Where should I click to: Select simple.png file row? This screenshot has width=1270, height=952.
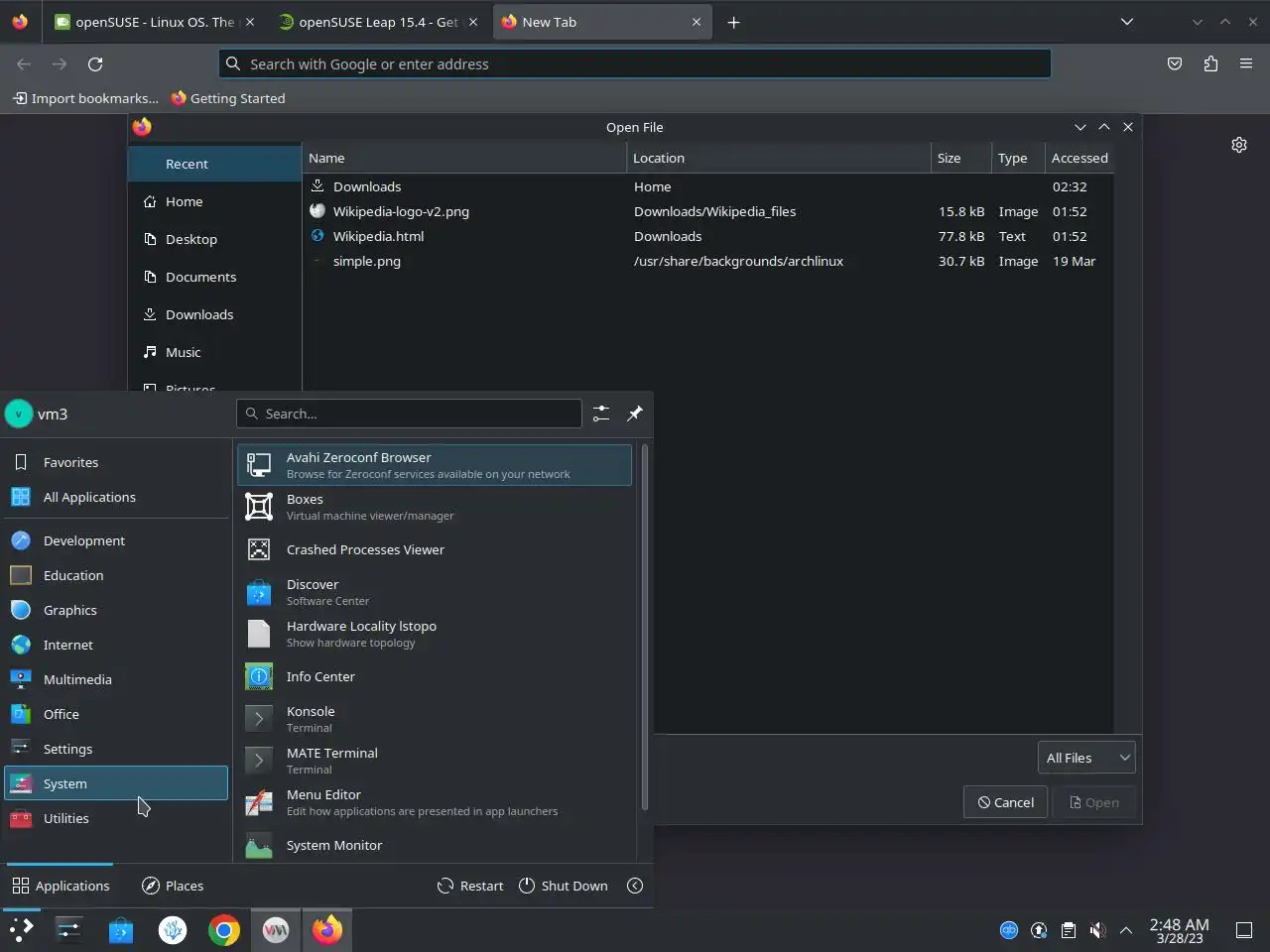coord(708,261)
